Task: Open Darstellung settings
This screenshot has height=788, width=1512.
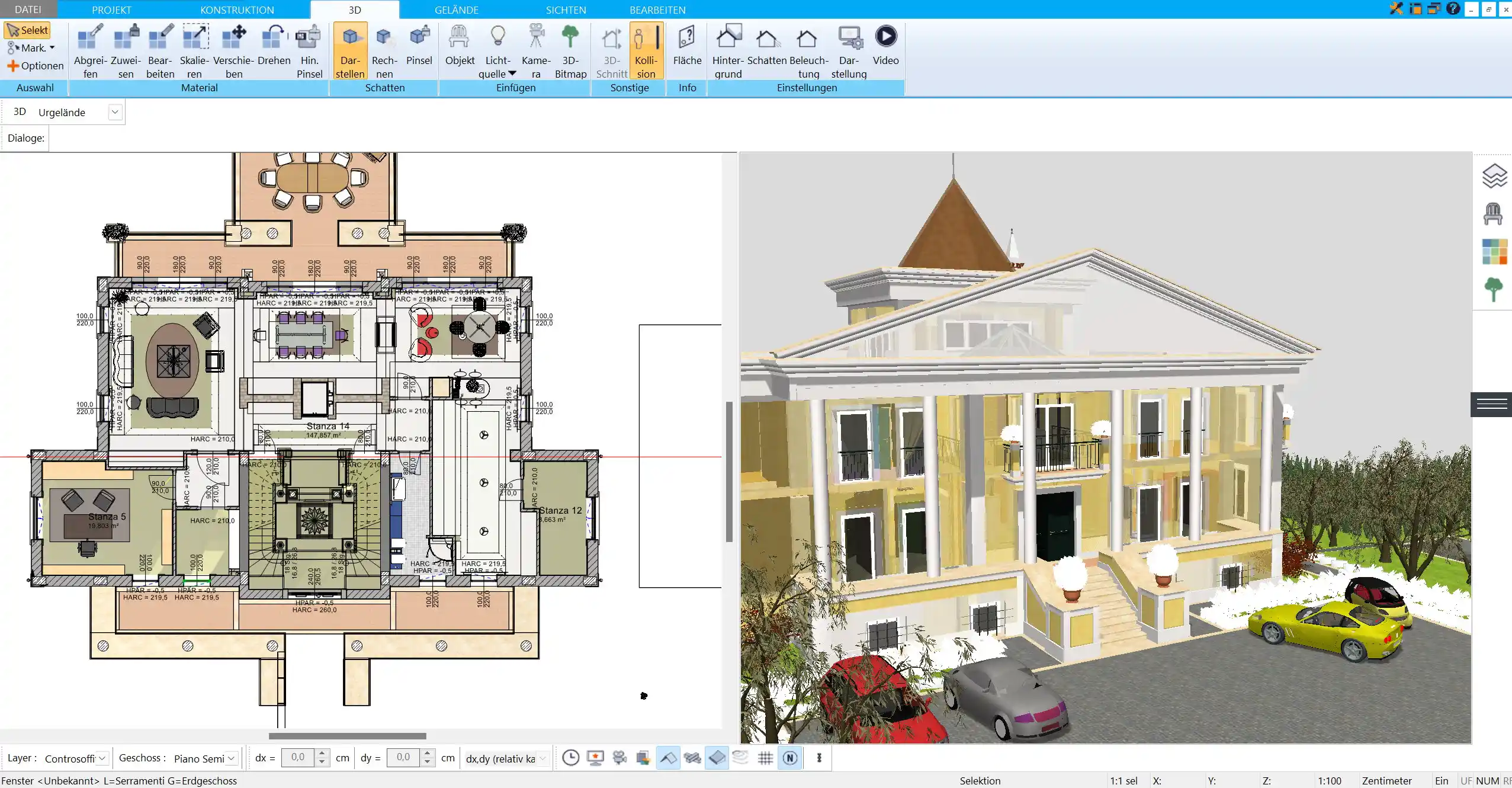Action: pos(849,51)
